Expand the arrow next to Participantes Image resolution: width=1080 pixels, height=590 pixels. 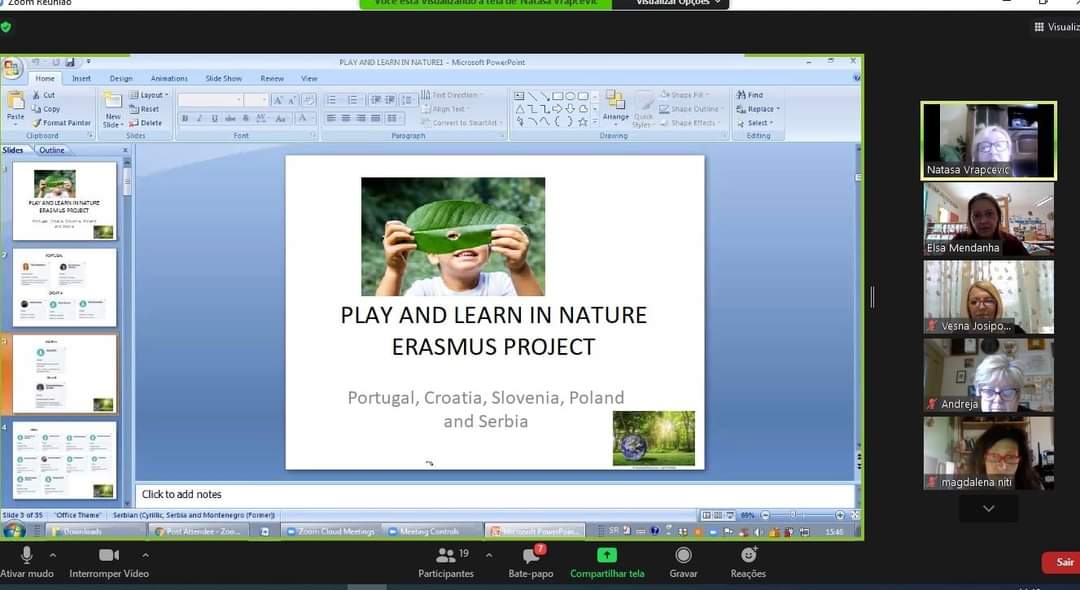[489, 555]
